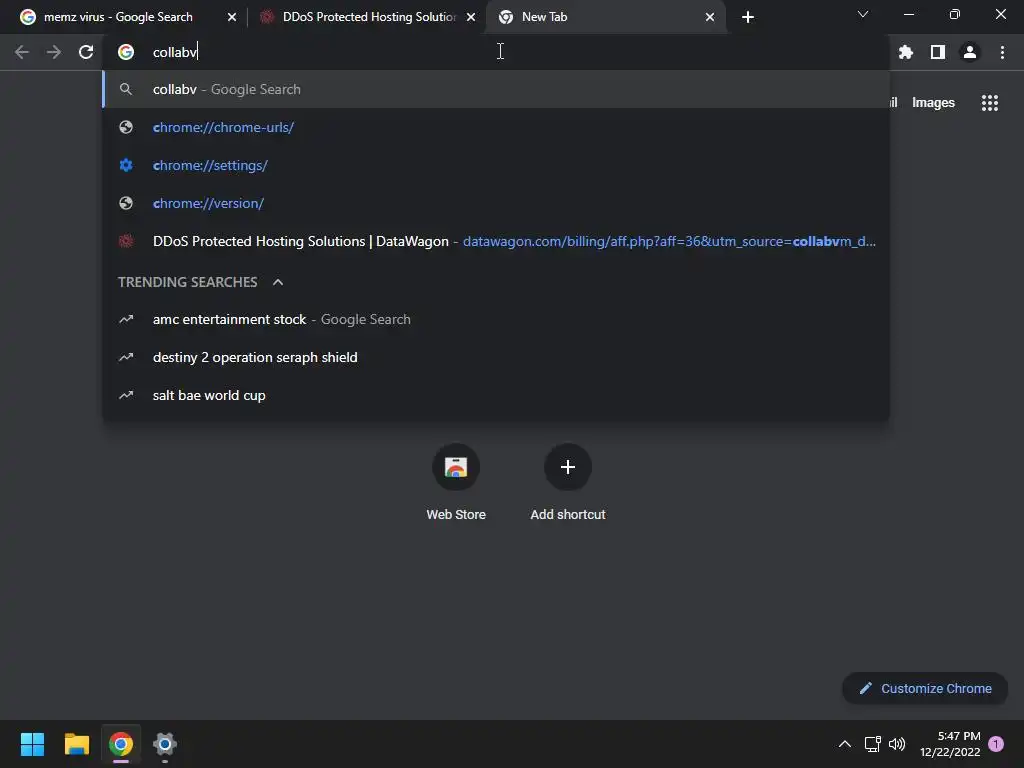
Task: Click the globe icon beside chrome://version/
Action: pyautogui.click(x=126, y=203)
